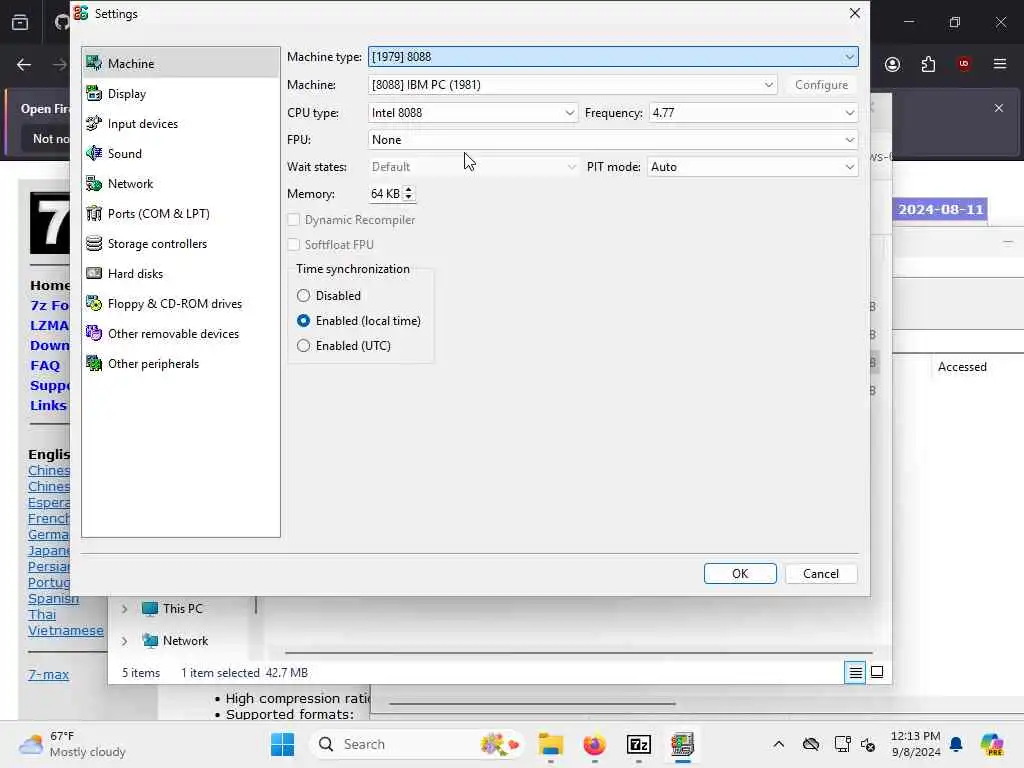Click the OK button
The image size is (1024, 768).
740,573
